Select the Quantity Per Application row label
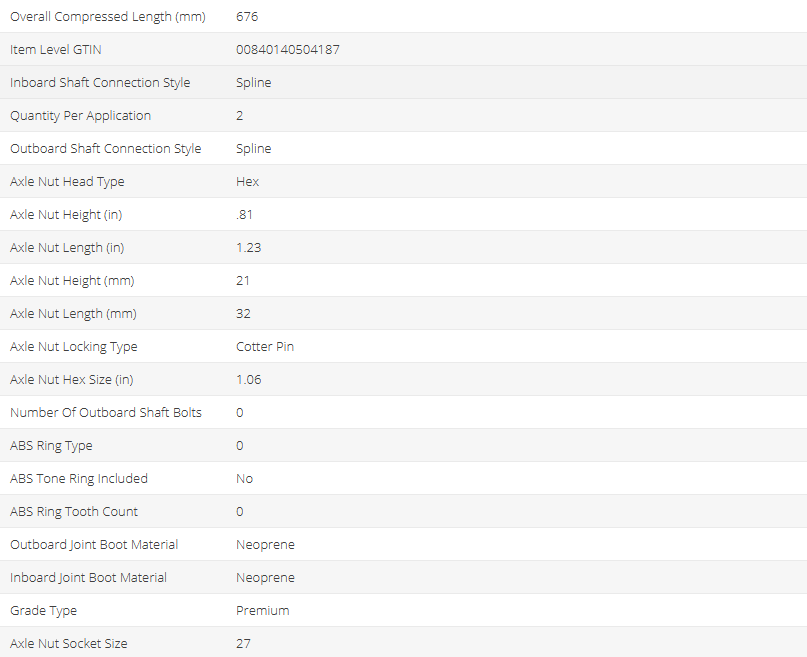Image resolution: width=807 pixels, height=657 pixels. (x=80, y=115)
